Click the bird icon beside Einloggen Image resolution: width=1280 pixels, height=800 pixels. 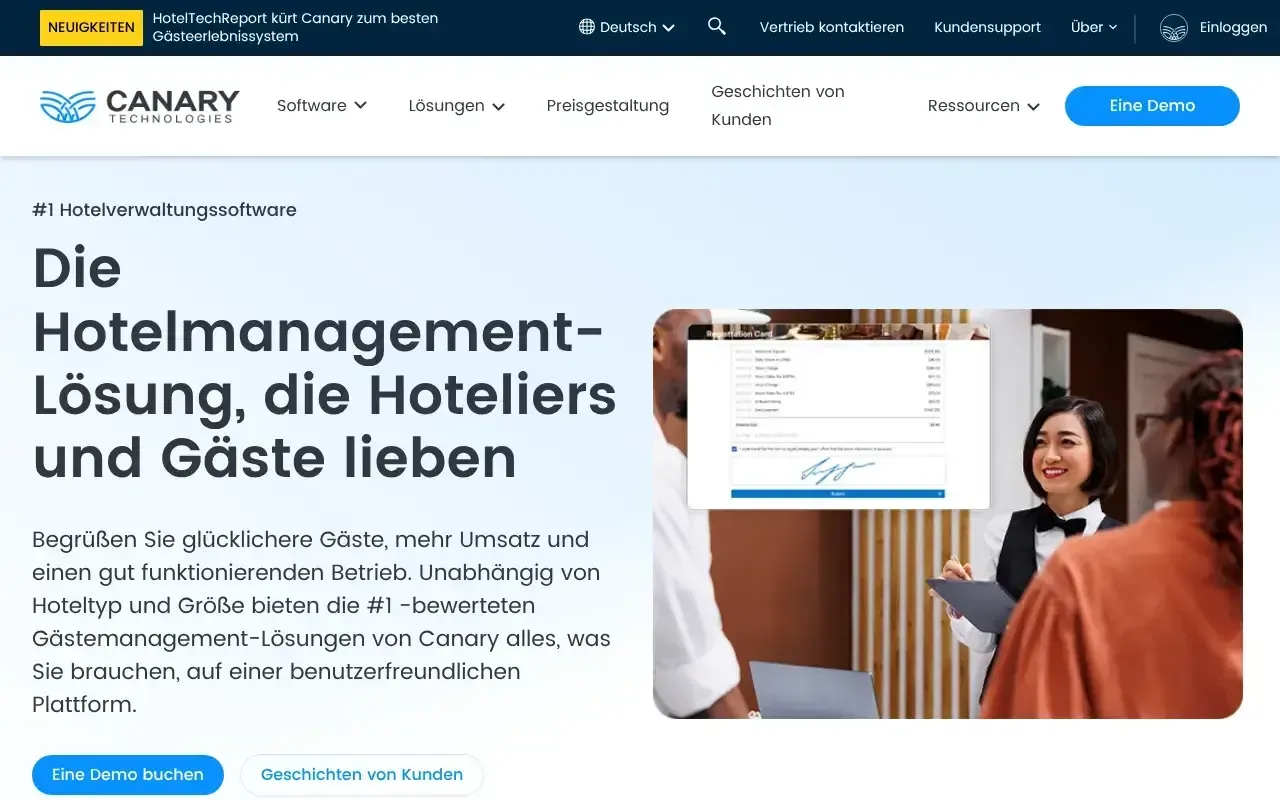1173,28
